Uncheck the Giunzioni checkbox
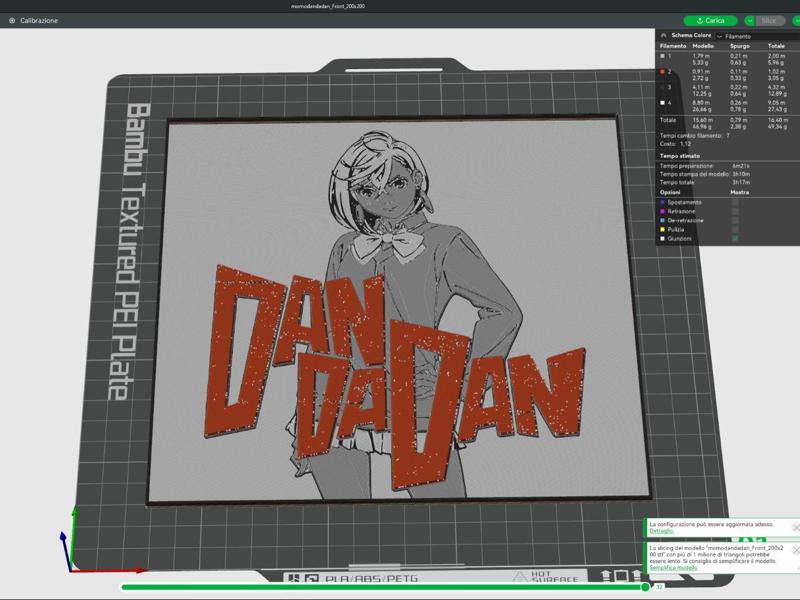The image size is (800, 600). [735, 239]
